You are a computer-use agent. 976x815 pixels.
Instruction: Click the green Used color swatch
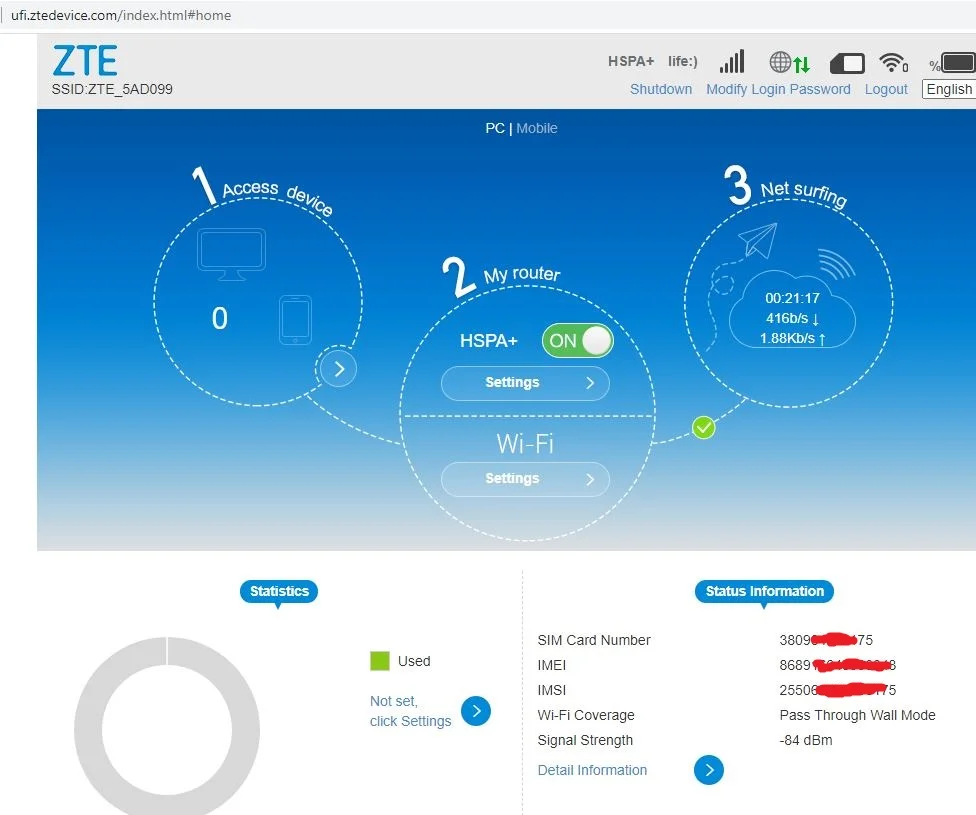380,661
